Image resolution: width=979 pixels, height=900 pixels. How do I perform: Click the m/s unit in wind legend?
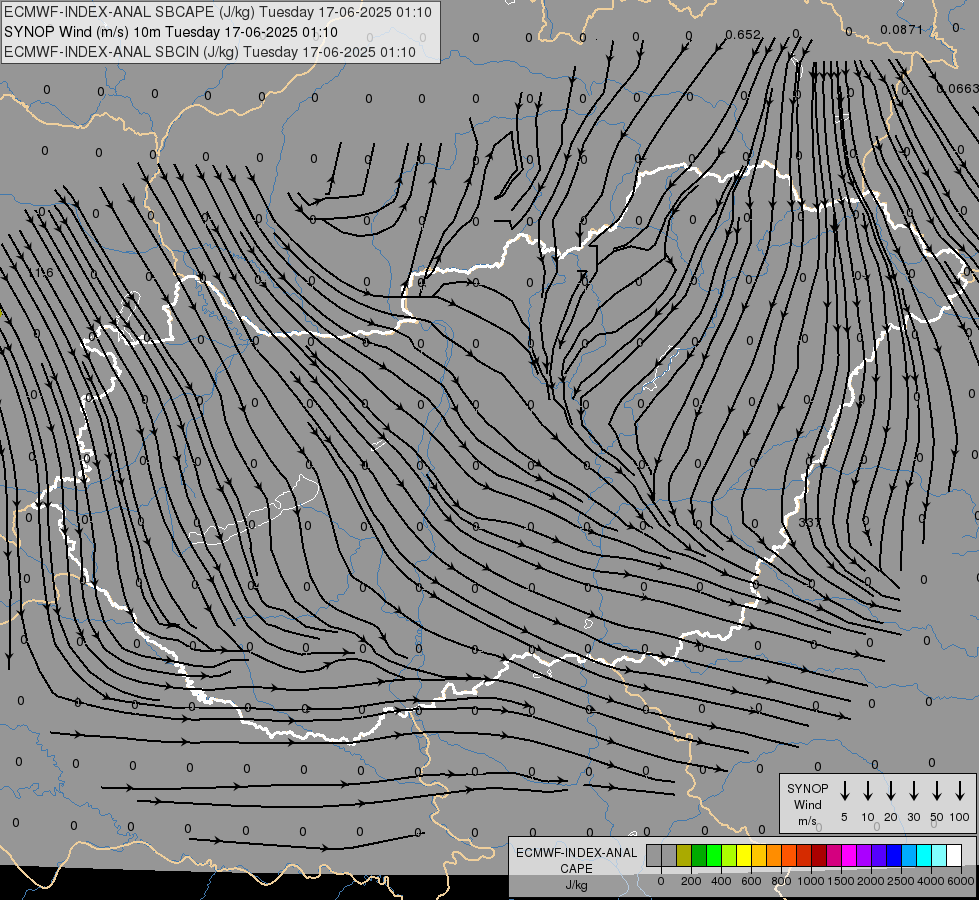(x=807, y=821)
